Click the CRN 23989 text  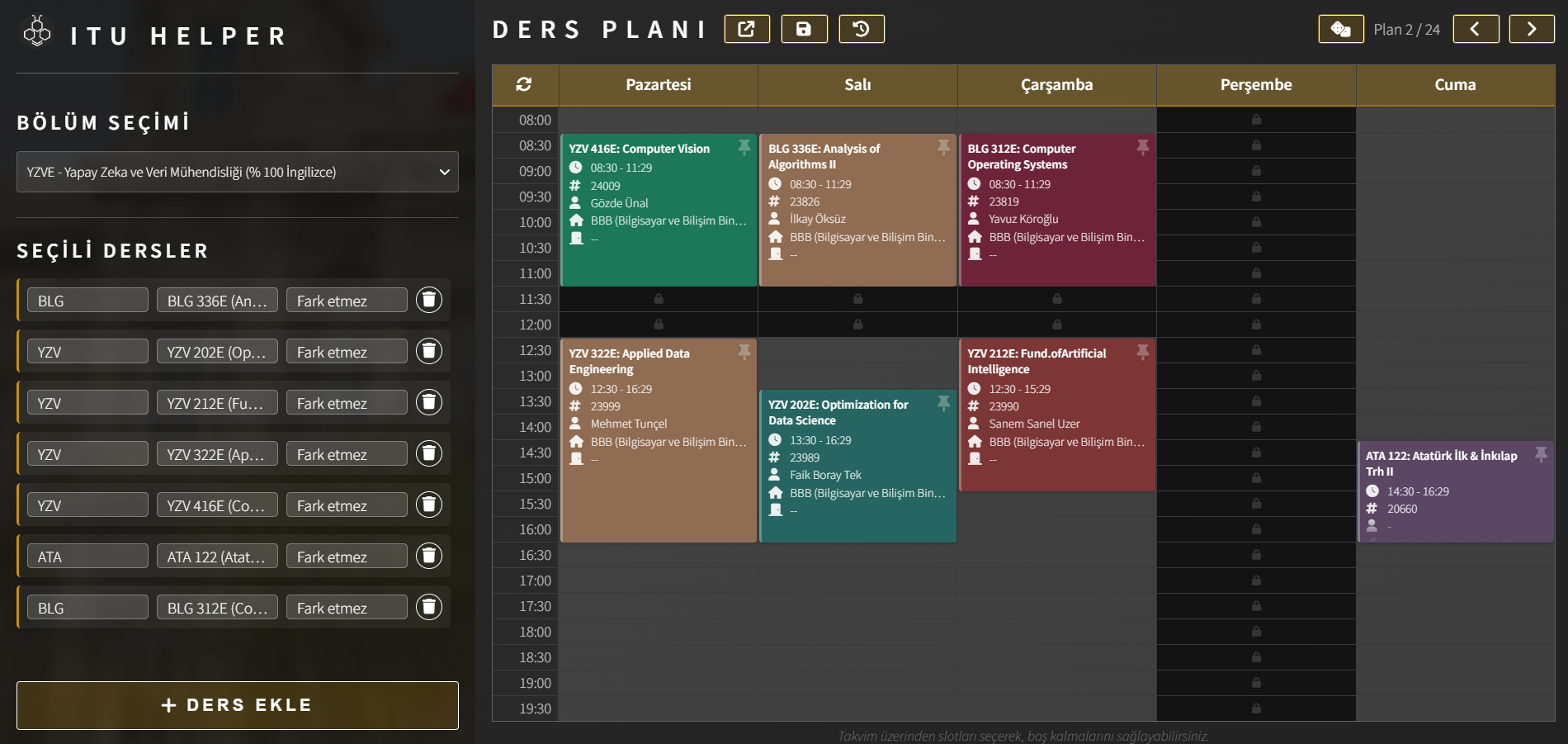[805, 457]
